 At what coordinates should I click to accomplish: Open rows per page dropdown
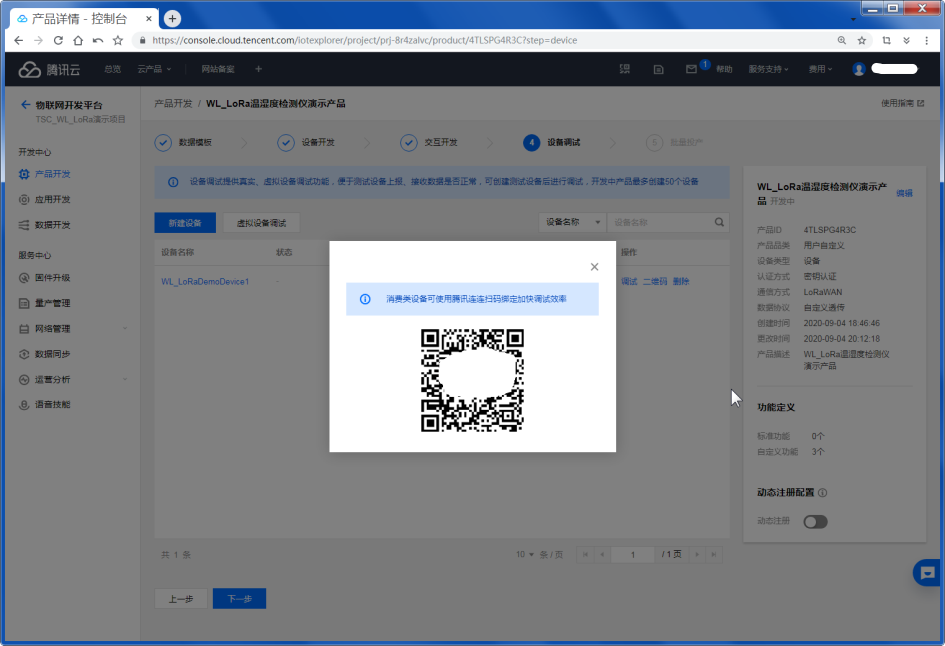(x=525, y=554)
